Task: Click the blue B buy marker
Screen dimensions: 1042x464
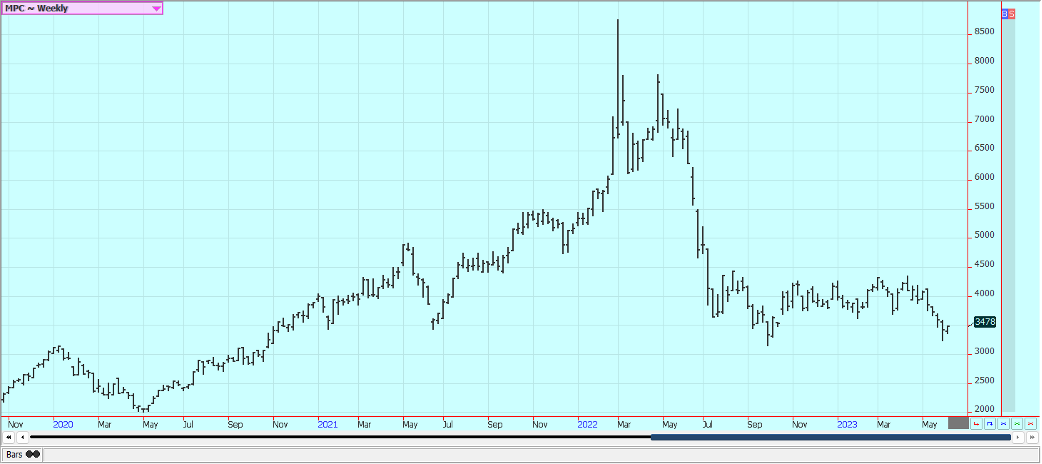Action: tap(1005, 14)
